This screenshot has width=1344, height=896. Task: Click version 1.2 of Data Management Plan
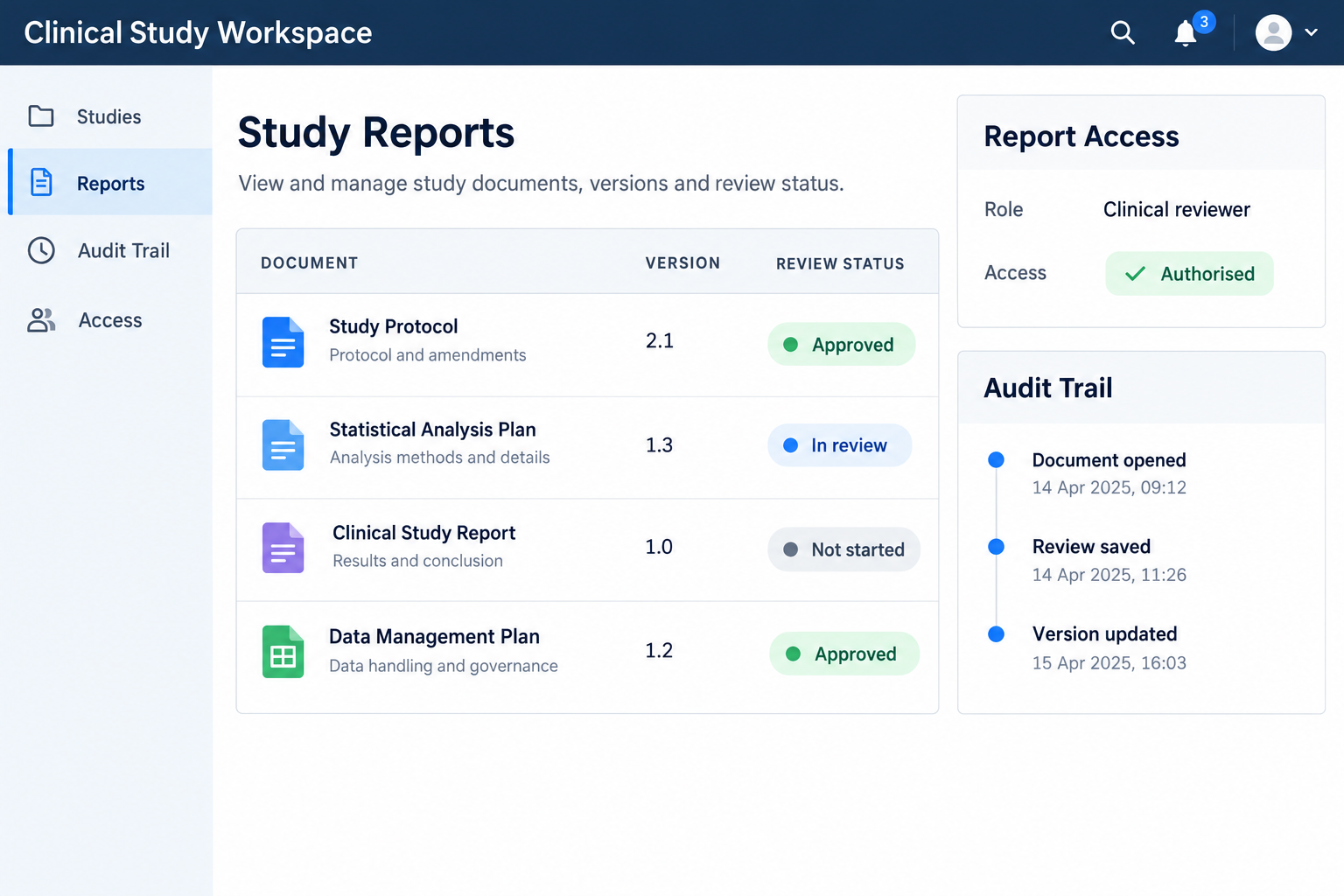[x=659, y=650]
